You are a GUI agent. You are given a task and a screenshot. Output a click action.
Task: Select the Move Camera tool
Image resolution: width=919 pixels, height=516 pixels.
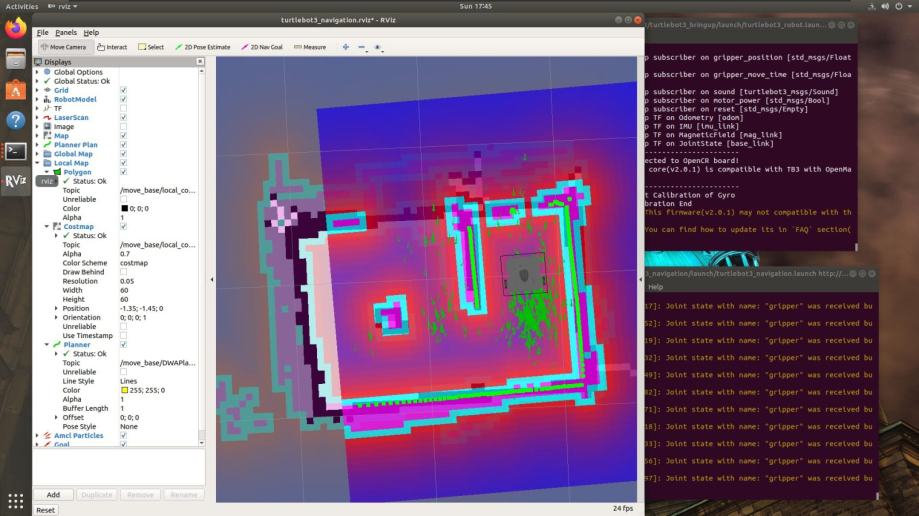pyautogui.click(x=64, y=47)
